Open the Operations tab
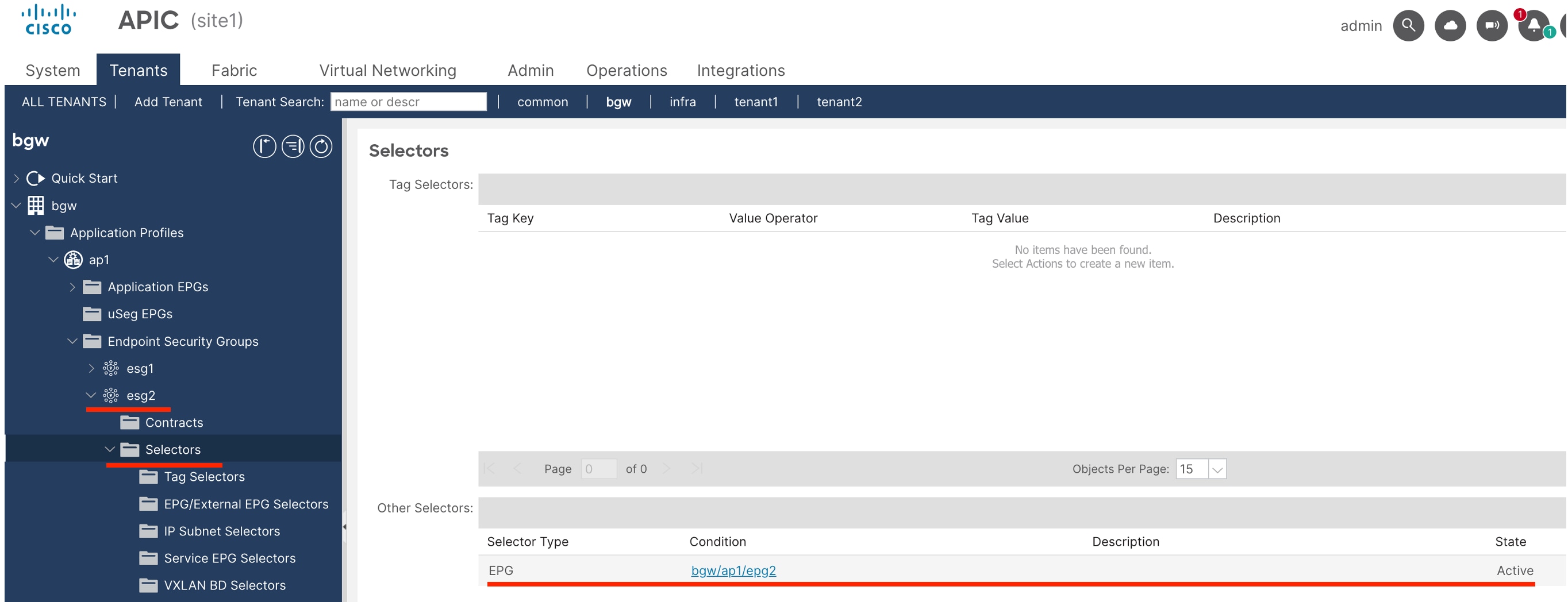This screenshot has width=1568, height=602. [627, 71]
